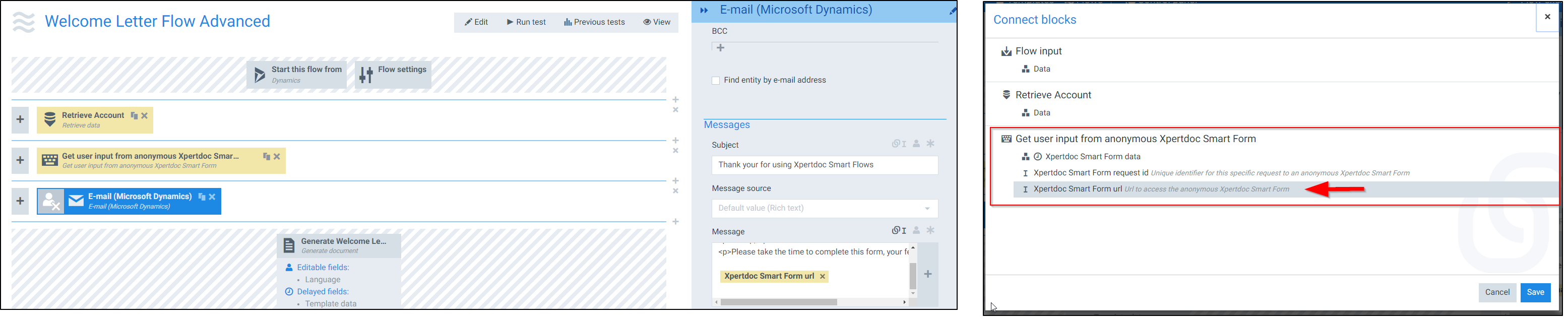1568x321 pixels.
Task: Delete the E-mail (Microsoft Dynamics) block
Action: [212, 197]
